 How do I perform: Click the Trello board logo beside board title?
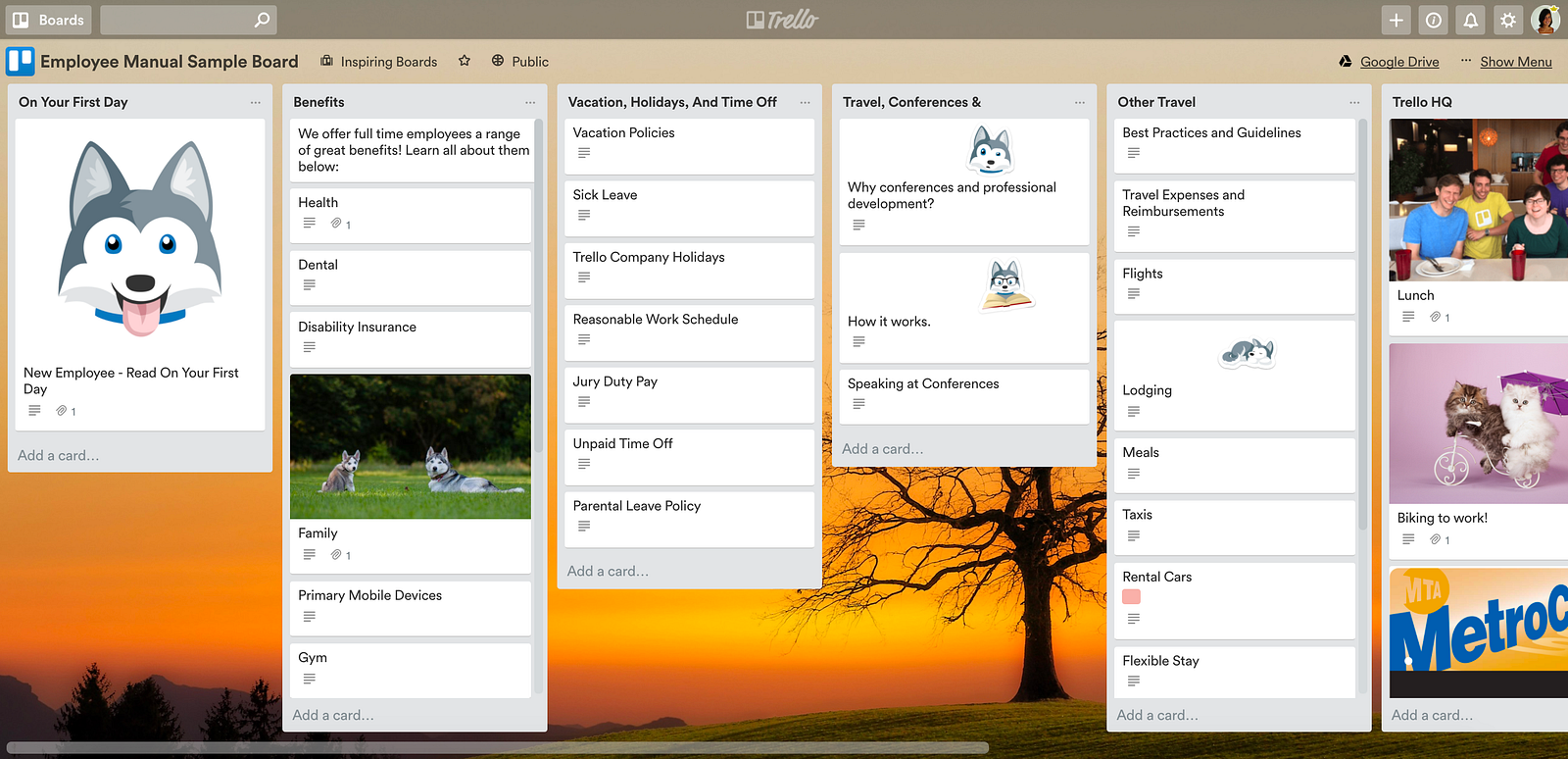tap(20, 61)
